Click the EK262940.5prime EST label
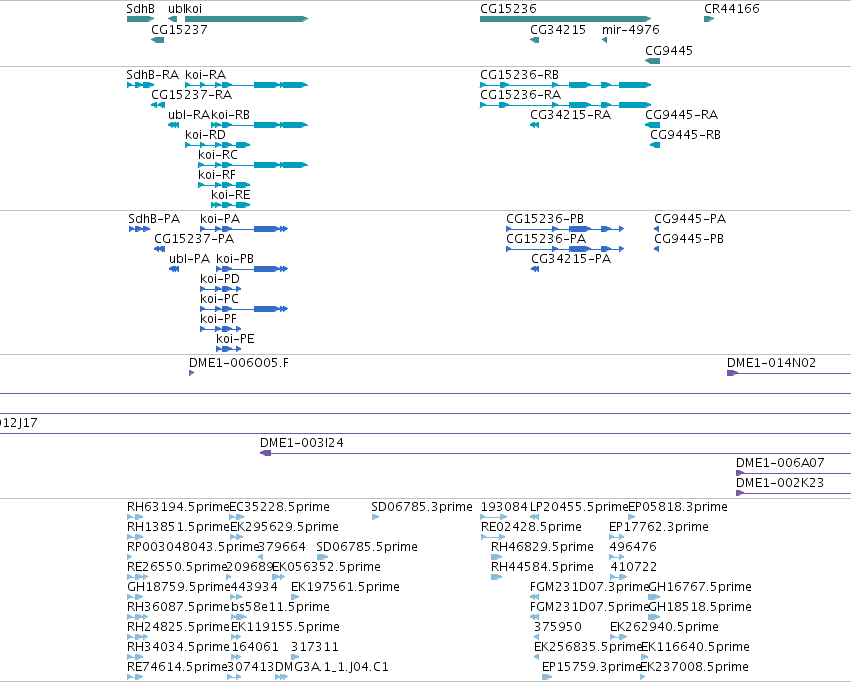The width and height of the screenshot is (851, 682). (664, 628)
